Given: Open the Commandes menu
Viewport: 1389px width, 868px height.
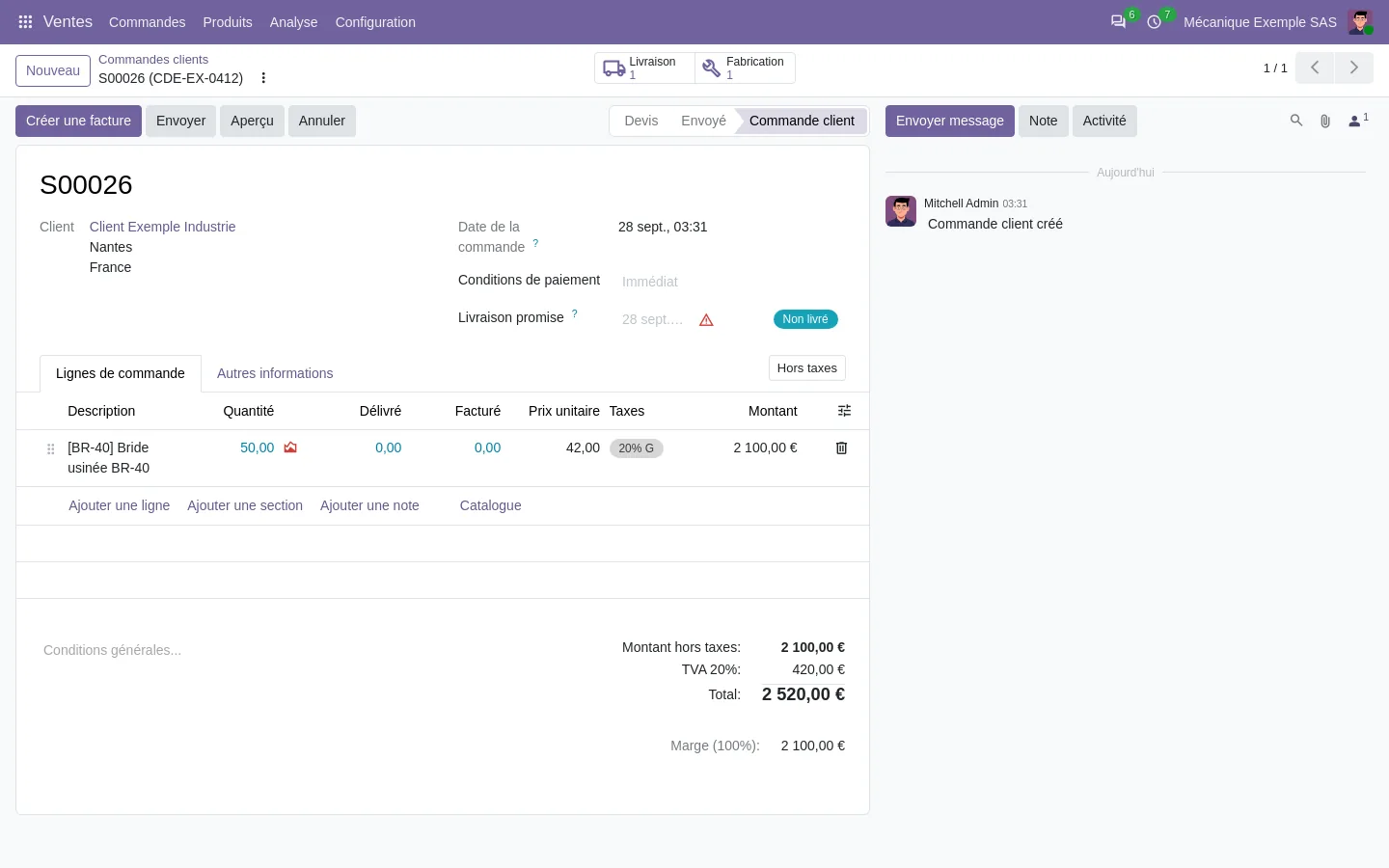Looking at the screenshot, I should click(148, 22).
